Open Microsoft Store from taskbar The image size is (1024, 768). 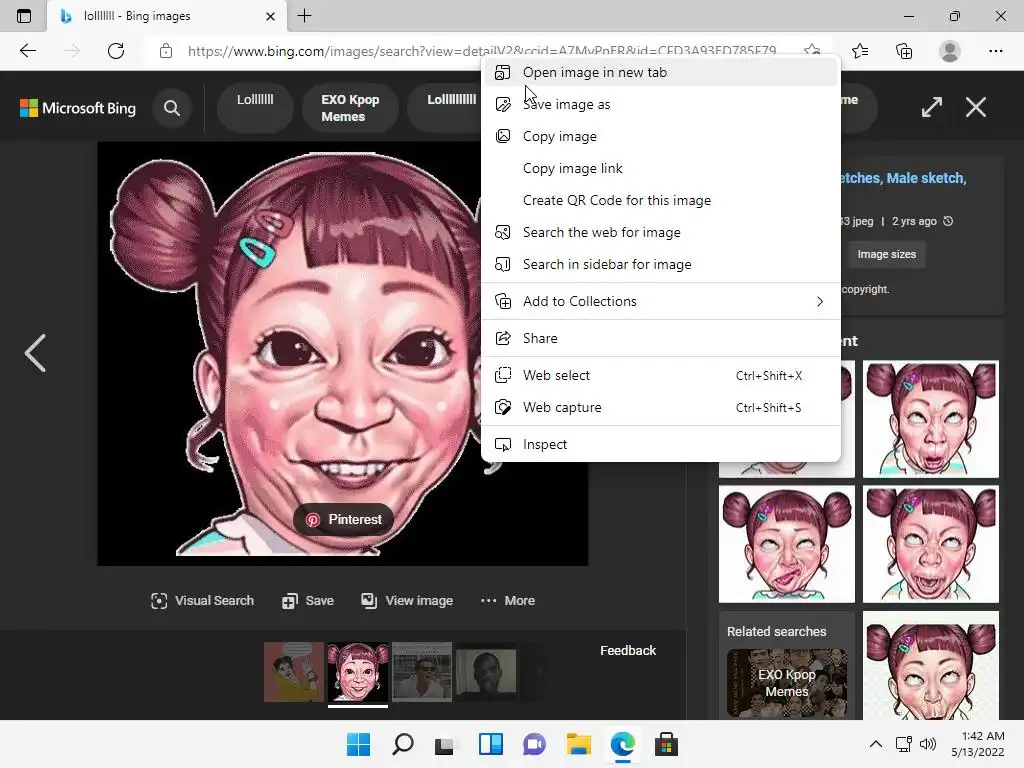(666, 744)
